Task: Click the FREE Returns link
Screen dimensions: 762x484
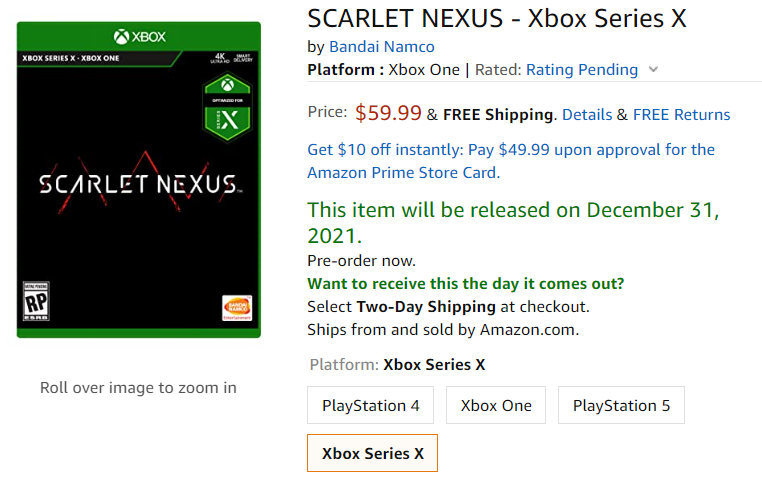Action: click(681, 115)
